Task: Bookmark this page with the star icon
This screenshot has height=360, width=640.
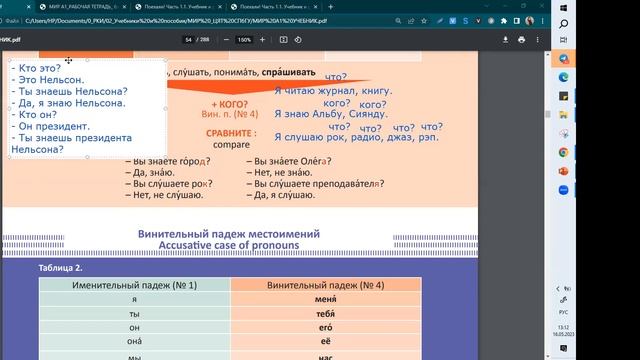Action: tap(424, 21)
